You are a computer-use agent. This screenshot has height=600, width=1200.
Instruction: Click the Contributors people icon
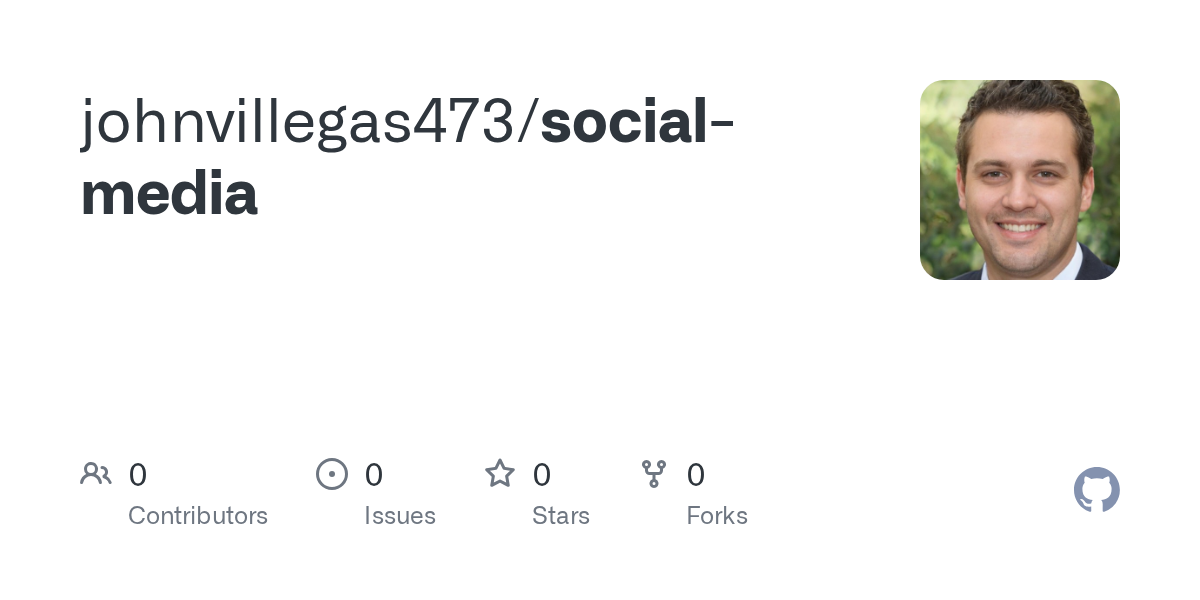pyautogui.click(x=96, y=474)
